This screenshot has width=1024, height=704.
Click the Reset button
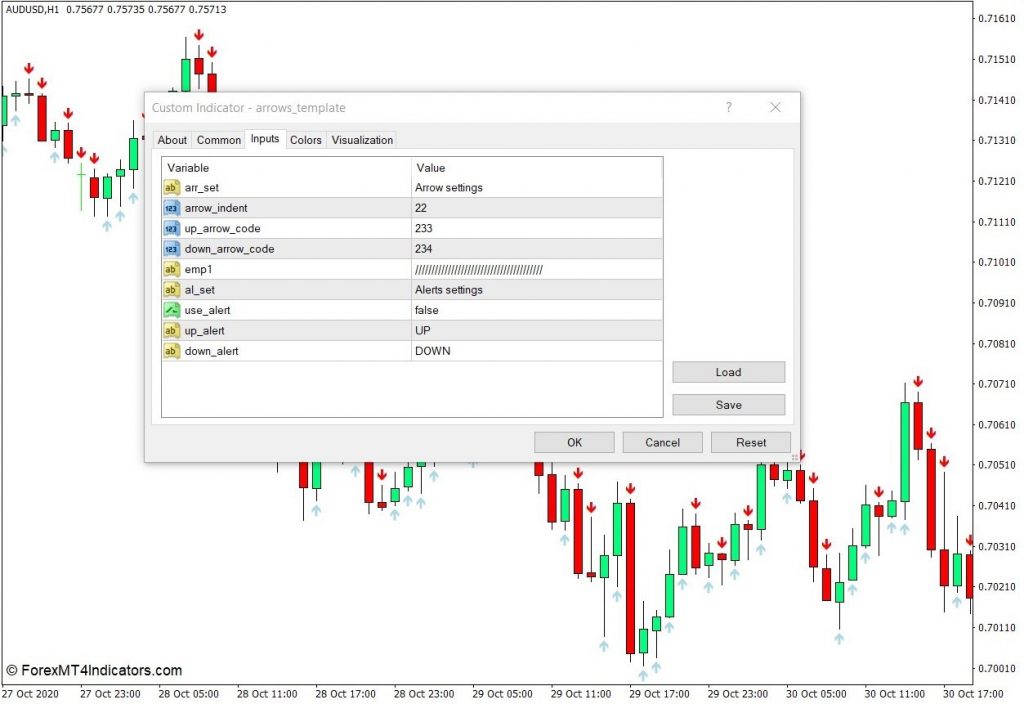pos(751,442)
